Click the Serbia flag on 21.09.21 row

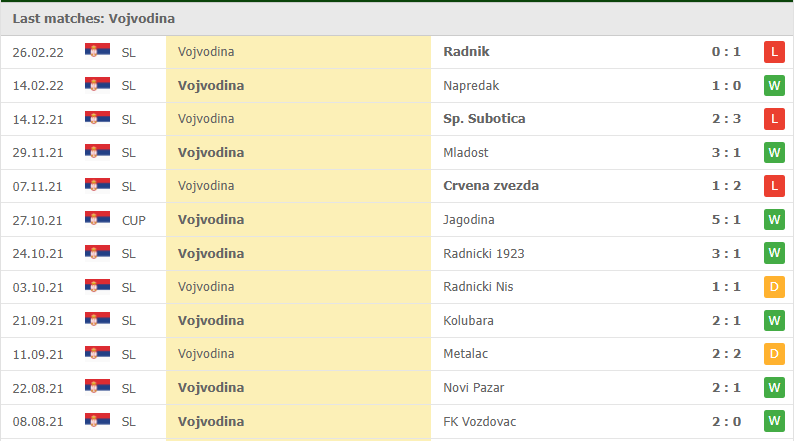pos(97,319)
